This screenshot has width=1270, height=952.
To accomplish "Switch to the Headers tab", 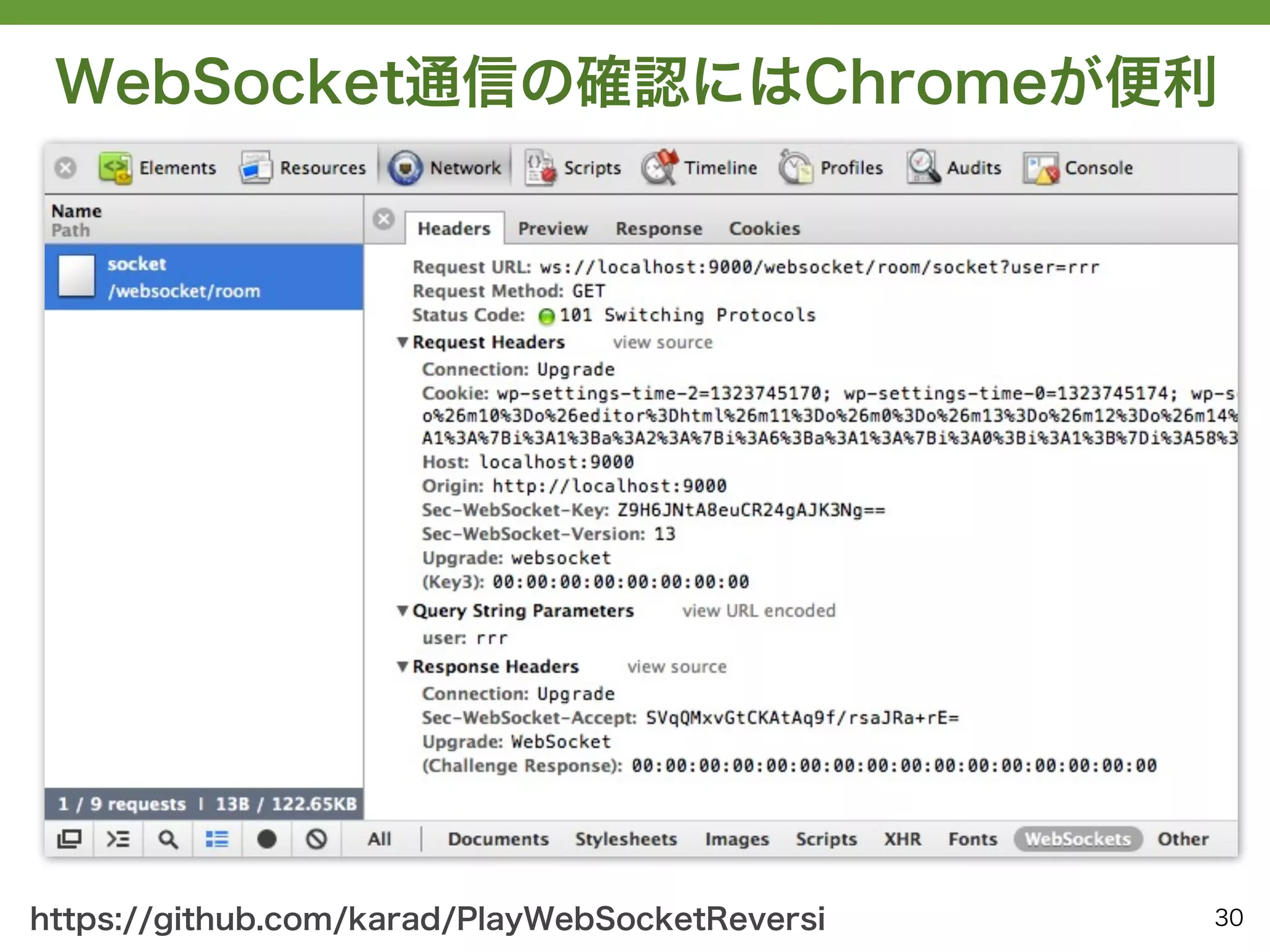I will 454,229.
